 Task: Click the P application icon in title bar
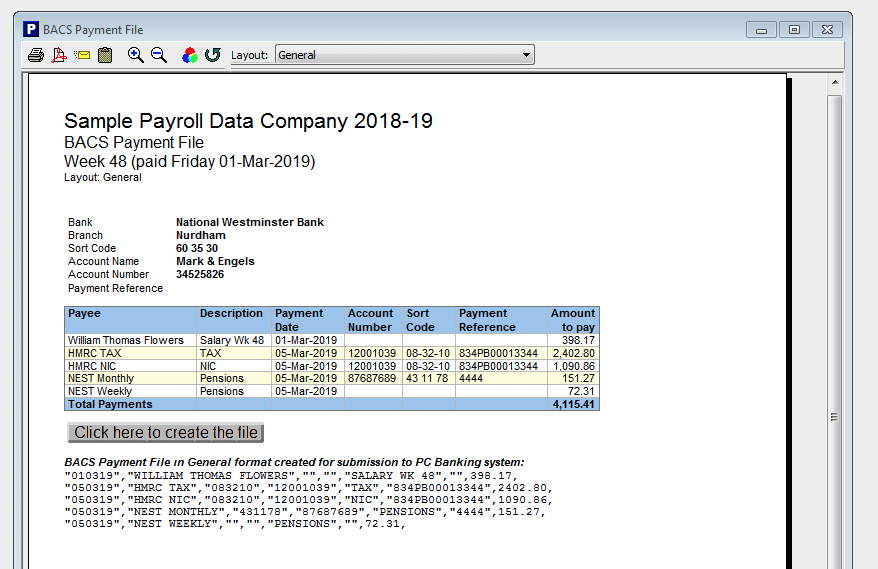pyautogui.click(x=31, y=29)
